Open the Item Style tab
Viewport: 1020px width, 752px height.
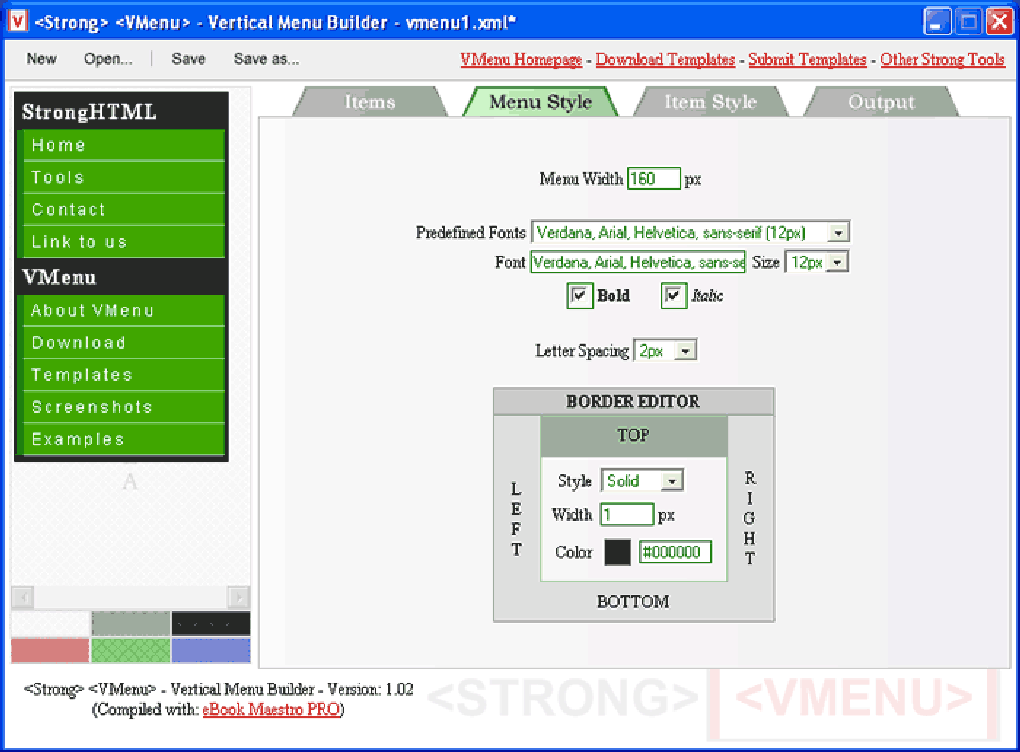pos(711,101)
